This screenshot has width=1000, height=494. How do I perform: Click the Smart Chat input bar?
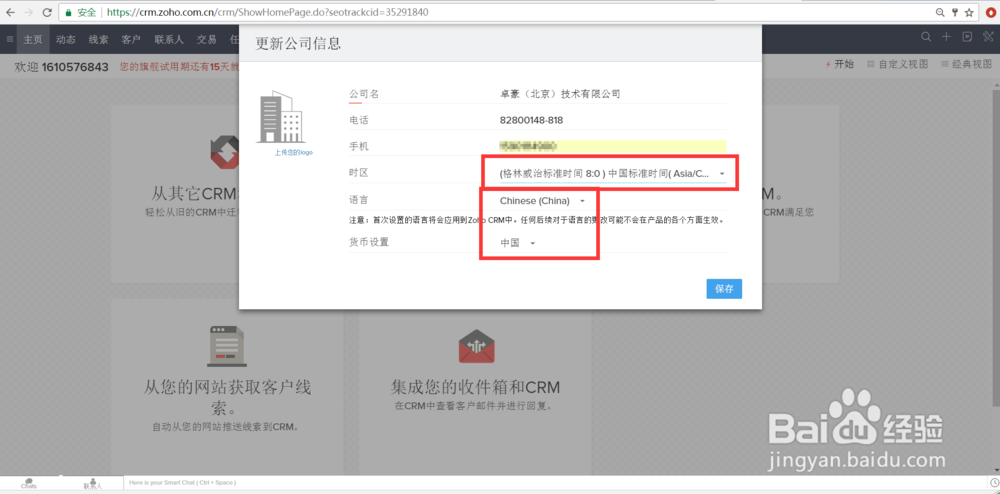tap(554, 483)
